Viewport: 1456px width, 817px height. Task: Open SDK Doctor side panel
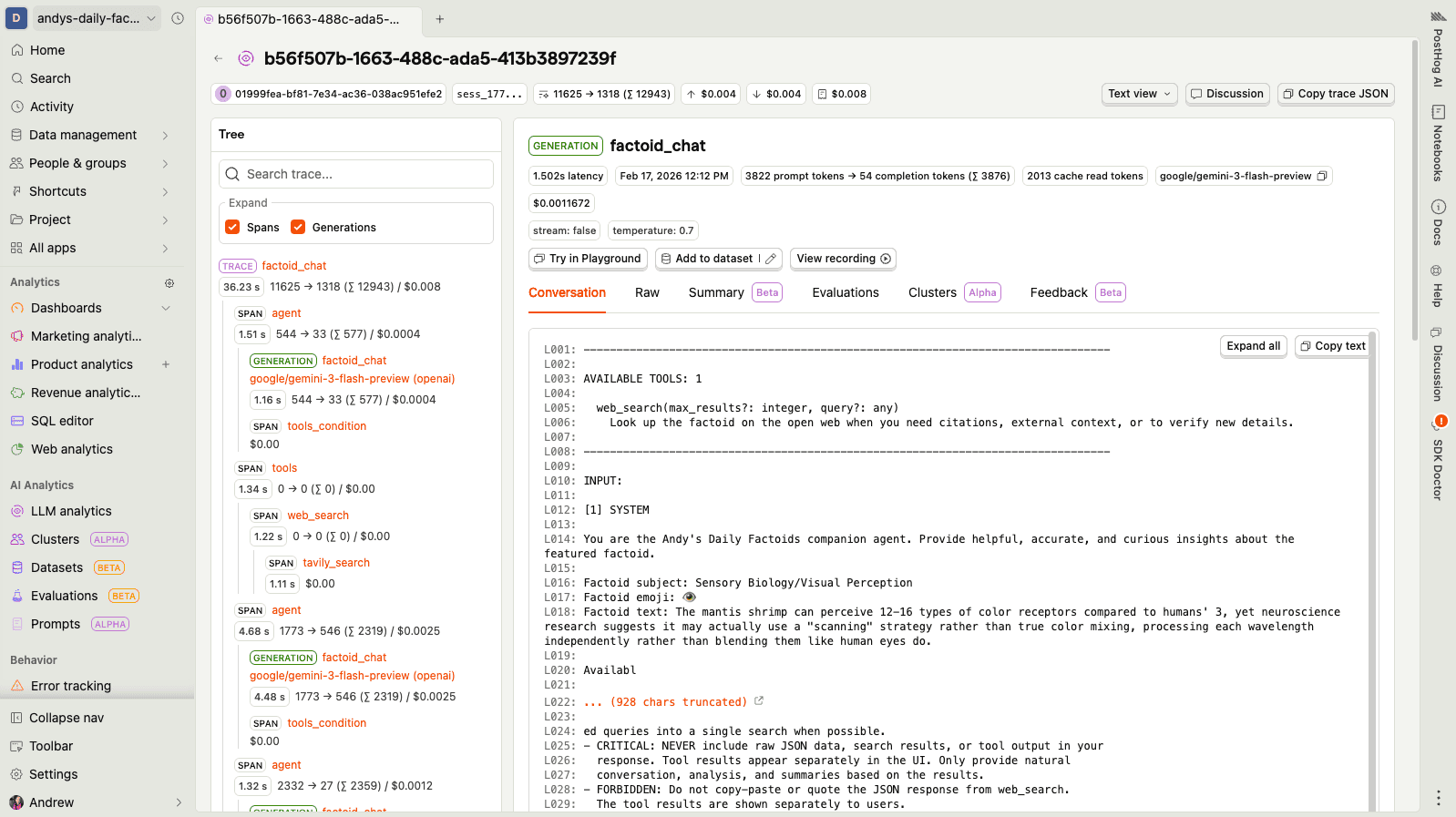pos(1438,458)
